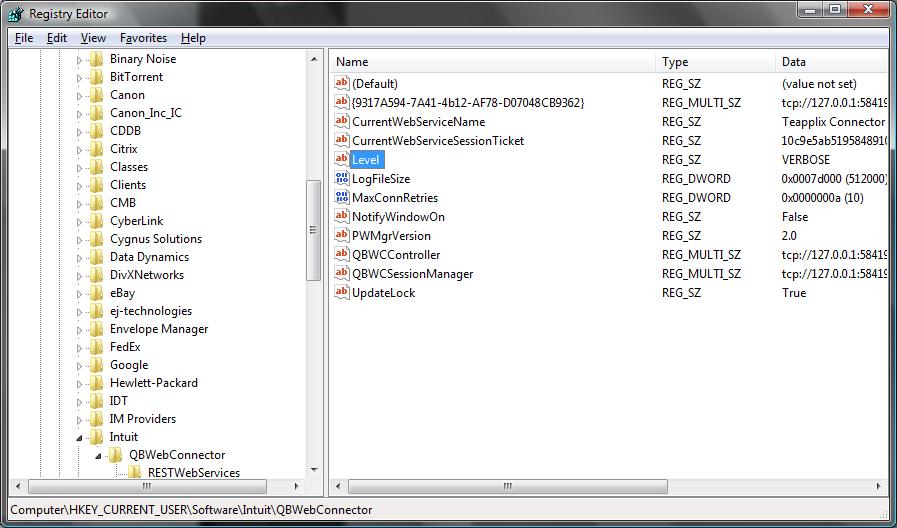Click the icon beside NotifyWindowOn
Image resolution: width=897 pixels, height=528 pixels.
342,216
